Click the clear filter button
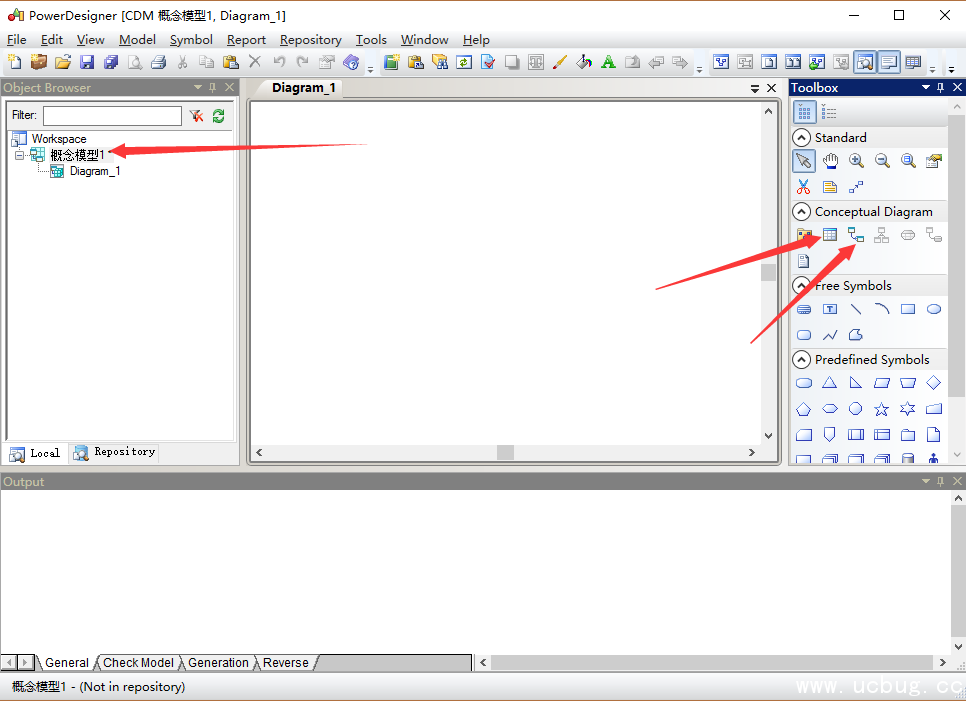966x701 pixels. (197, 116)
